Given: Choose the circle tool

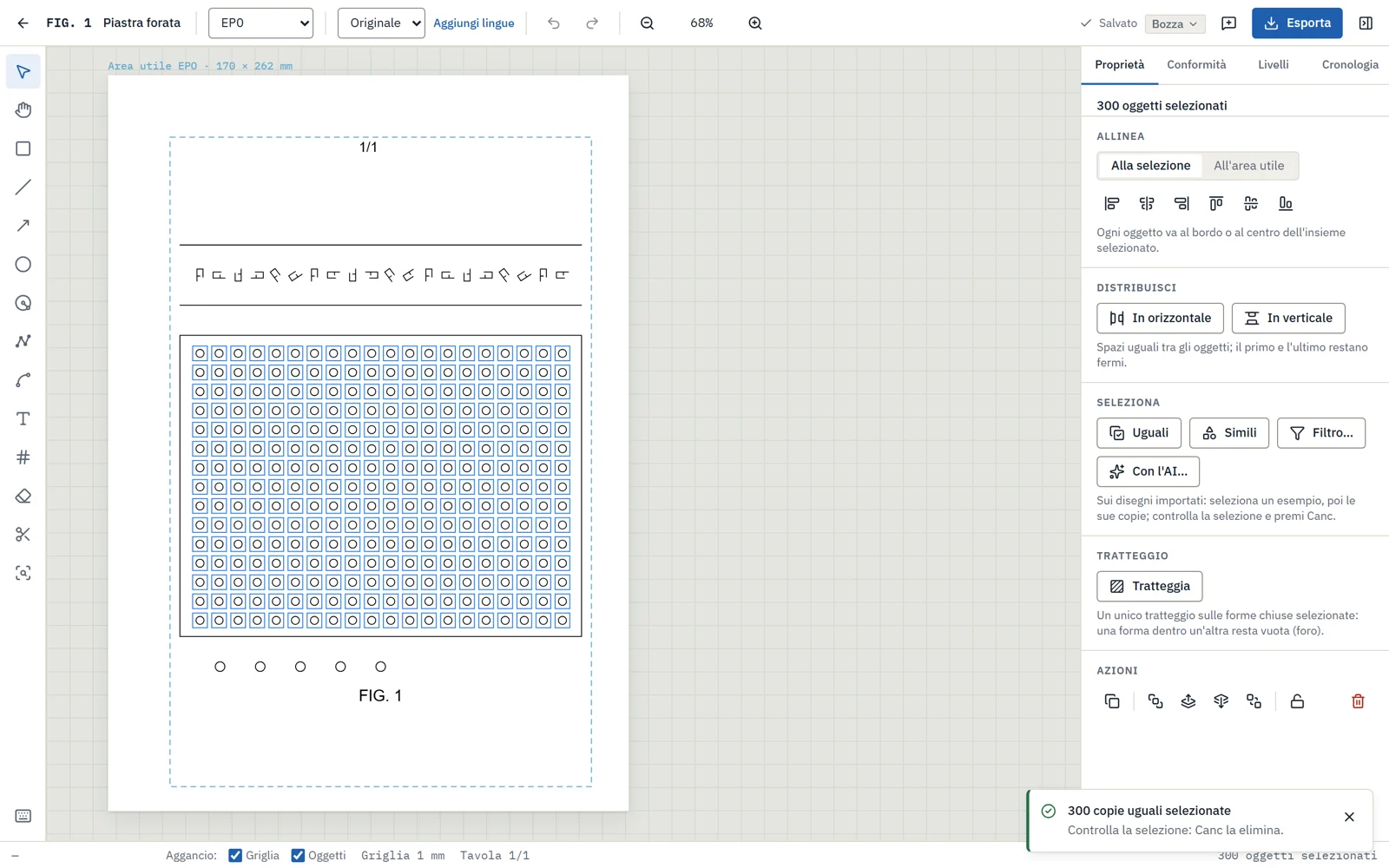Looking at the screenshot, I should click(x=23, y=265).
